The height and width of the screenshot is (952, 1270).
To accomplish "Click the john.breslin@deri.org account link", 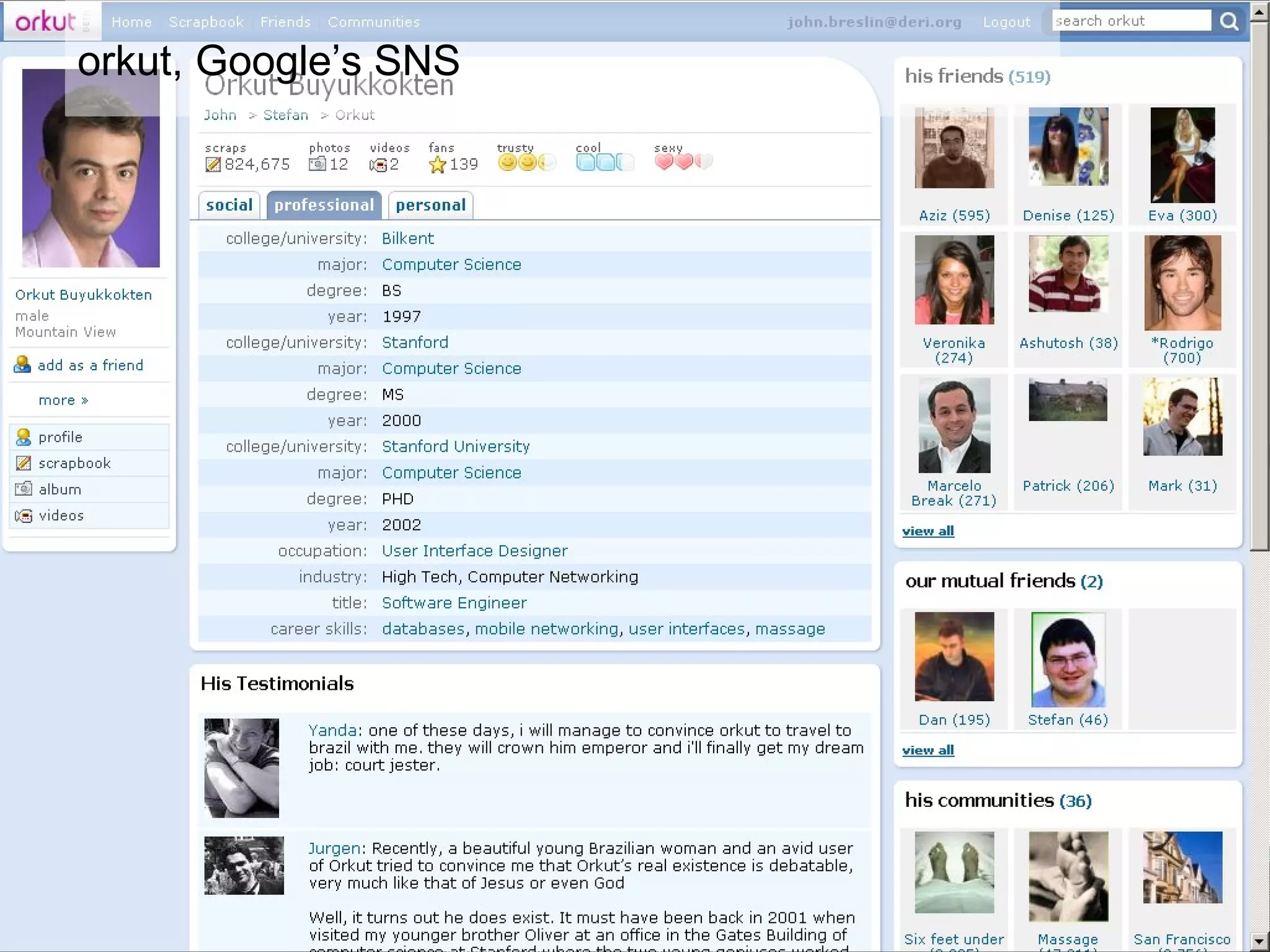I will pyautogui.click(x=874, y=22).
